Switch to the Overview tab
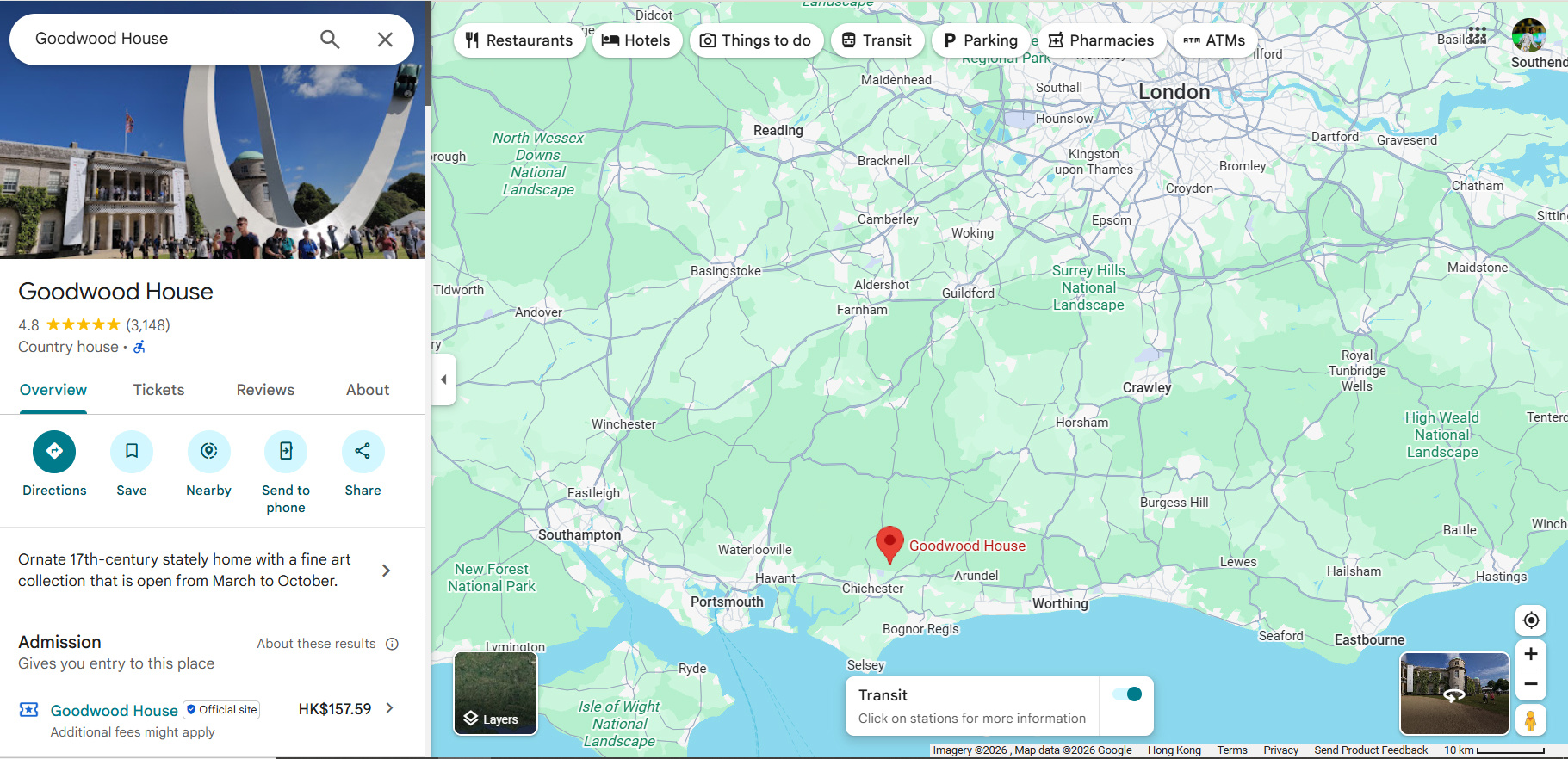 point(53,390)
